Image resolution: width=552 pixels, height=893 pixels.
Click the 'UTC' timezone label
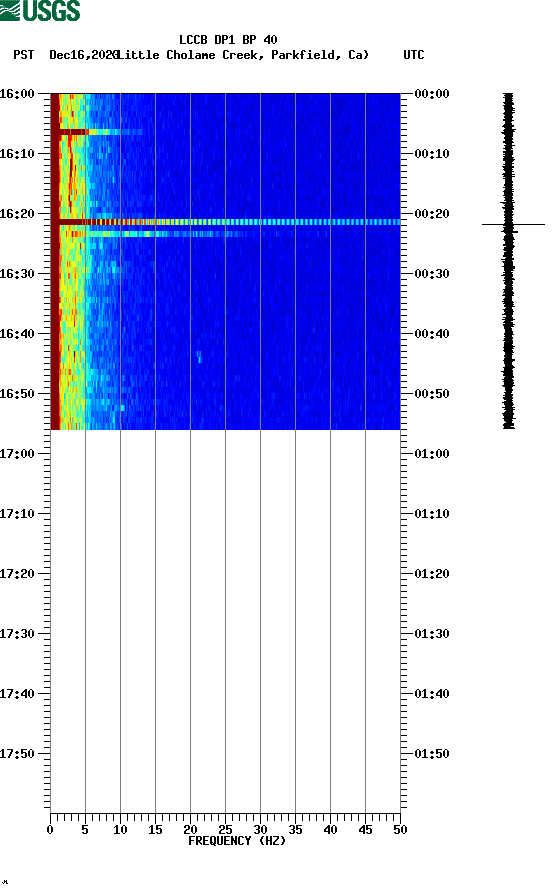tap(414, 55)
